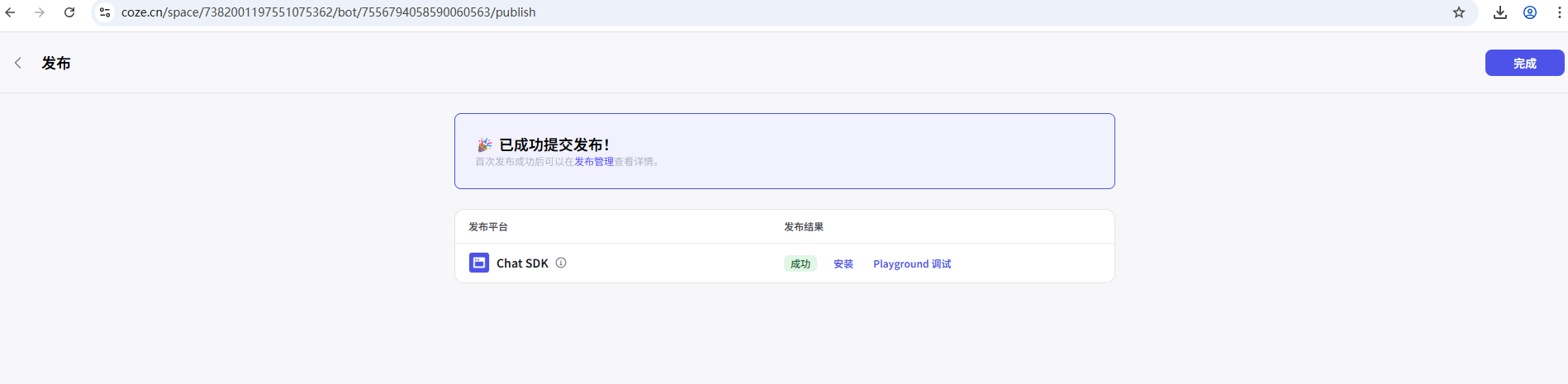The height and width of the screenshot is (384, 1568).
Task: Click the 安装 link
Action: tap(843, 263)
